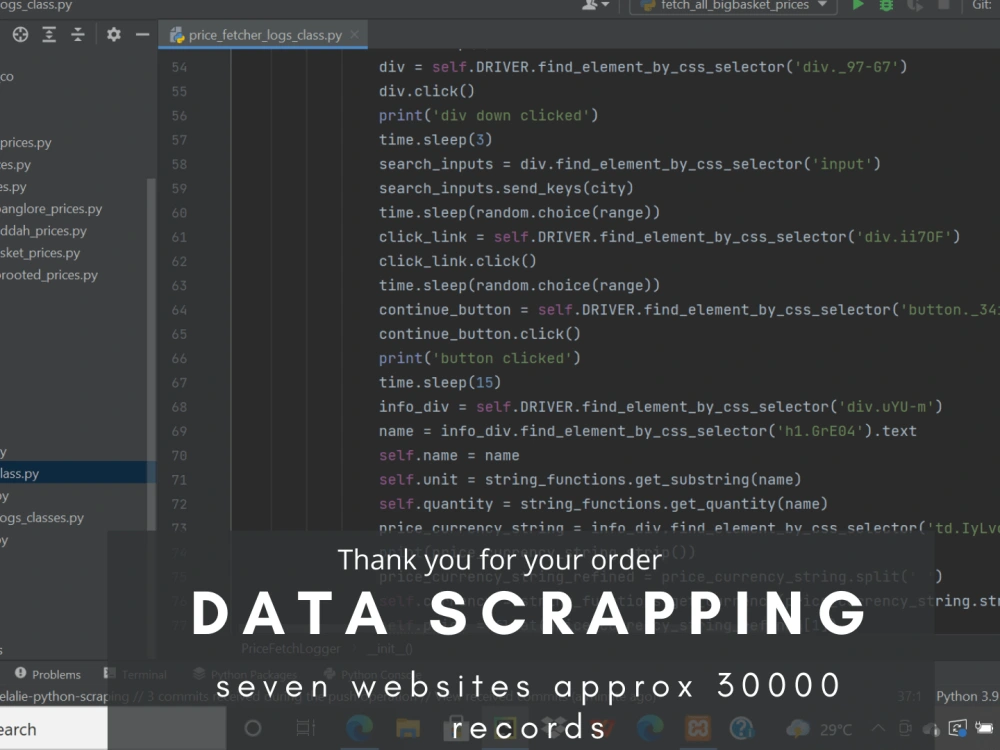1000x750 pixels.
Task: Open the Problems tool window tab
Action: point(48,674)
